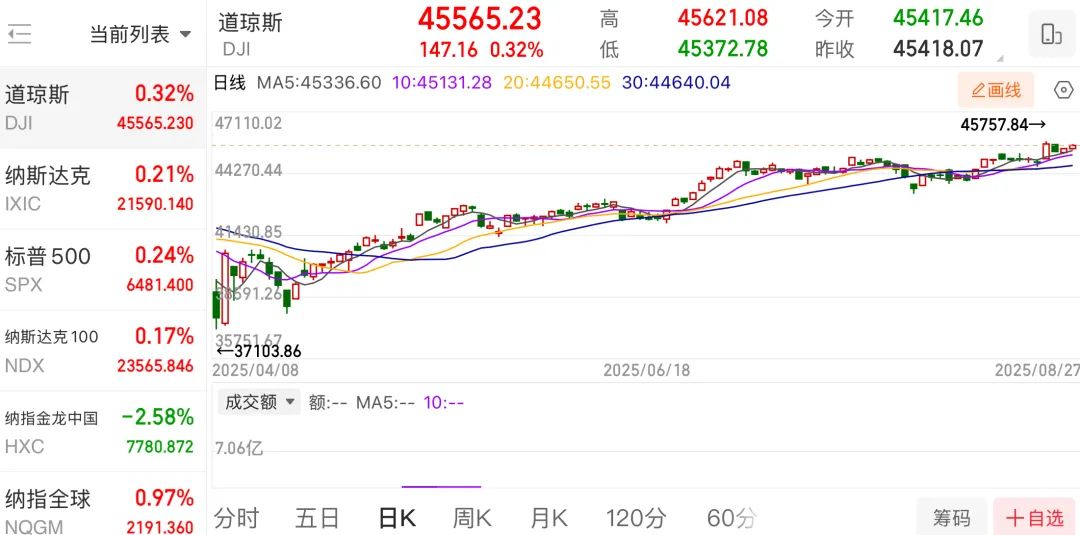Click the 筹码 button
The height and width of the screenshot is (535, 1080).
pyautogui.click(x=952, y=517)
